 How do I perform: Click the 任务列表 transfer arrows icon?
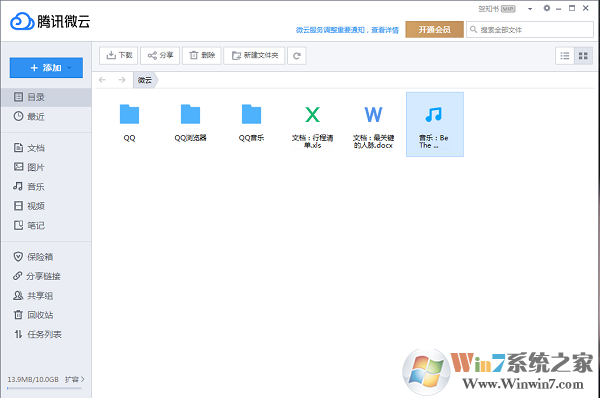click(x=18, y=334)
